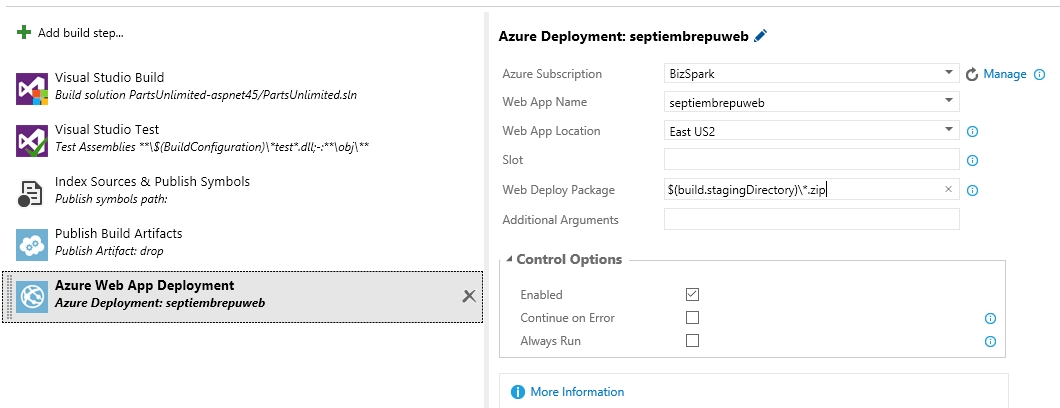1060x408 pixels.
Task: Refresh the Azure Subscription list
Action: click(x=972, y=74)
